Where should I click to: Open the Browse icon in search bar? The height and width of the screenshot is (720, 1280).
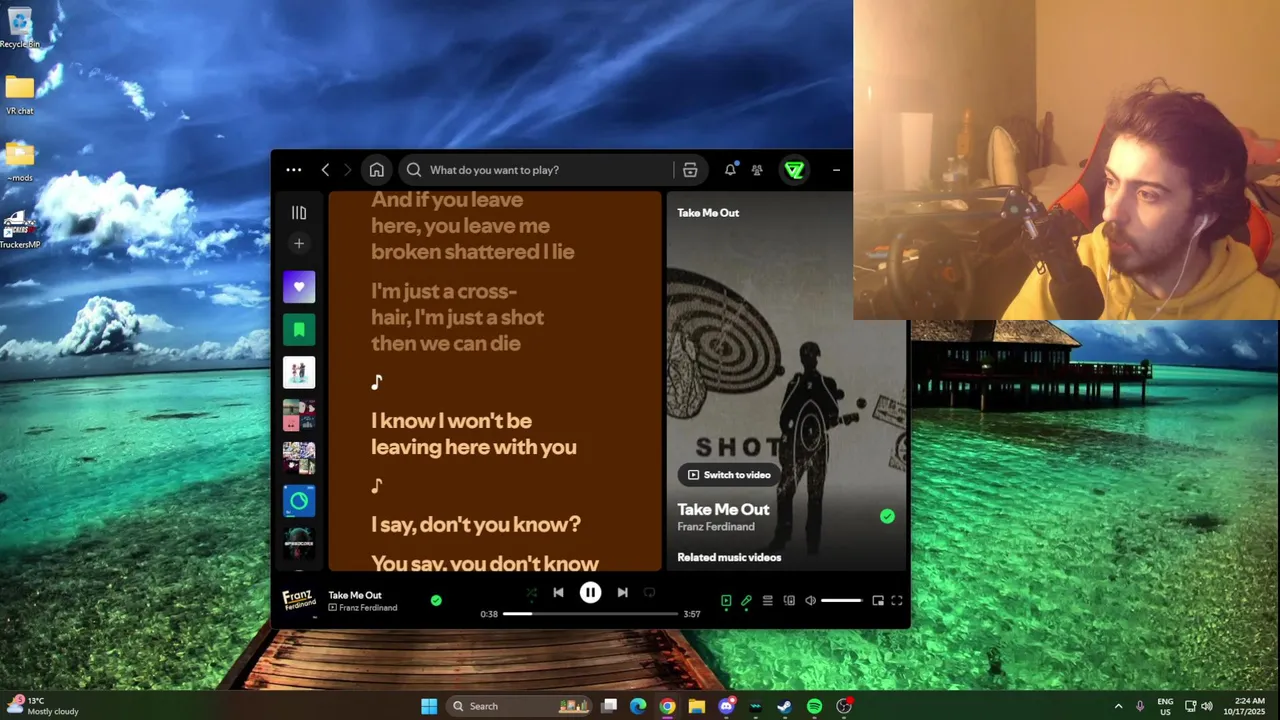click(x=690, y=170)
